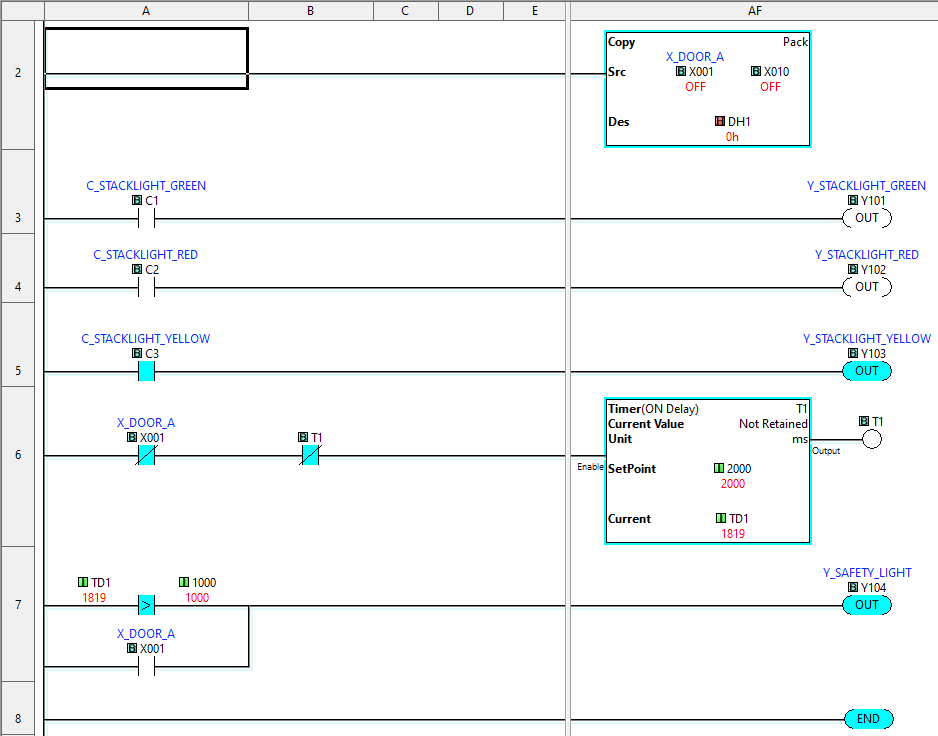Click the timer SetPoint value 2000 in red

(x=733, y=483)
